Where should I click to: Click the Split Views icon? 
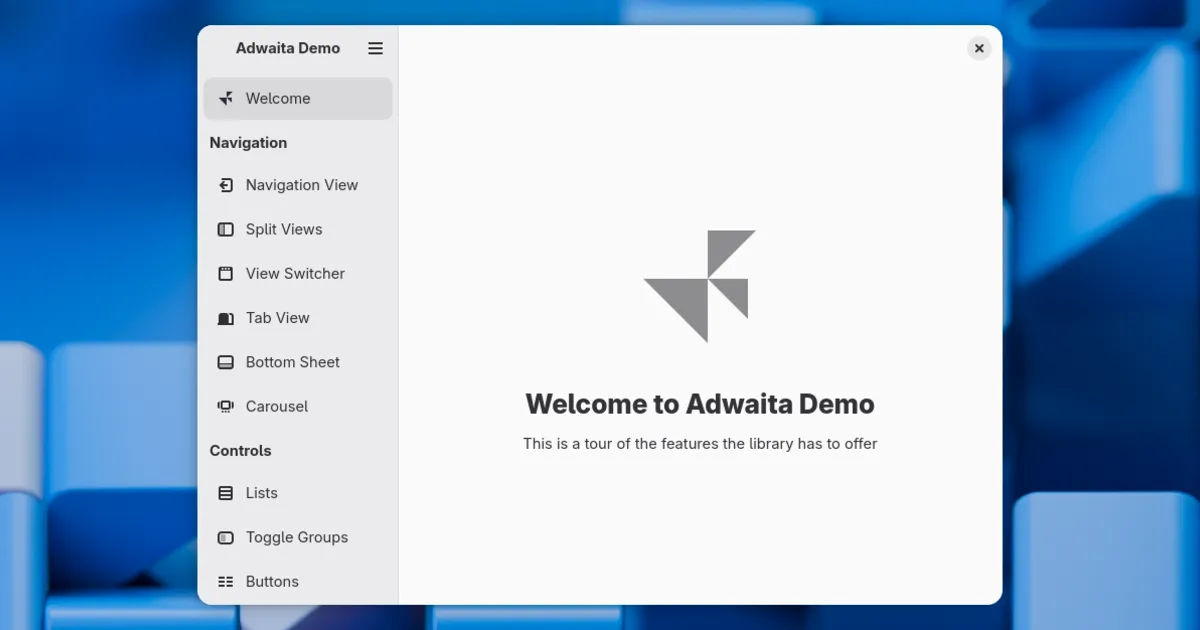click(x=226, y=229)
